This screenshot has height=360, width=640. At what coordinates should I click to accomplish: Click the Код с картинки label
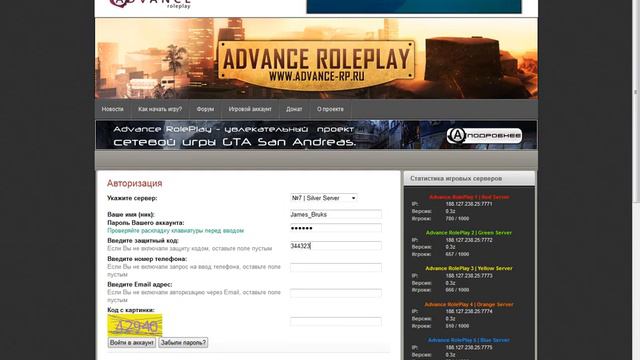tap(131, 310)
